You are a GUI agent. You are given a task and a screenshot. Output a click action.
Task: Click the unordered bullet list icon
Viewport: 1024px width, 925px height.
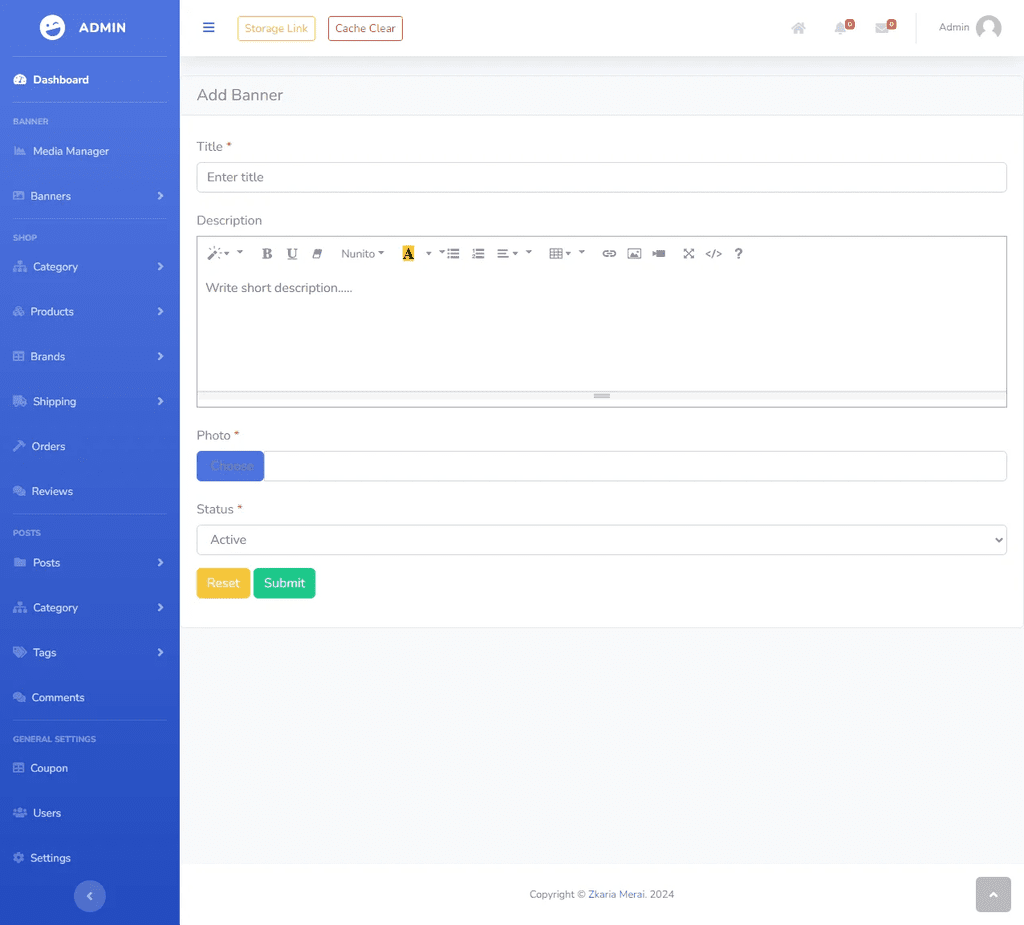[x=453, y=253]
